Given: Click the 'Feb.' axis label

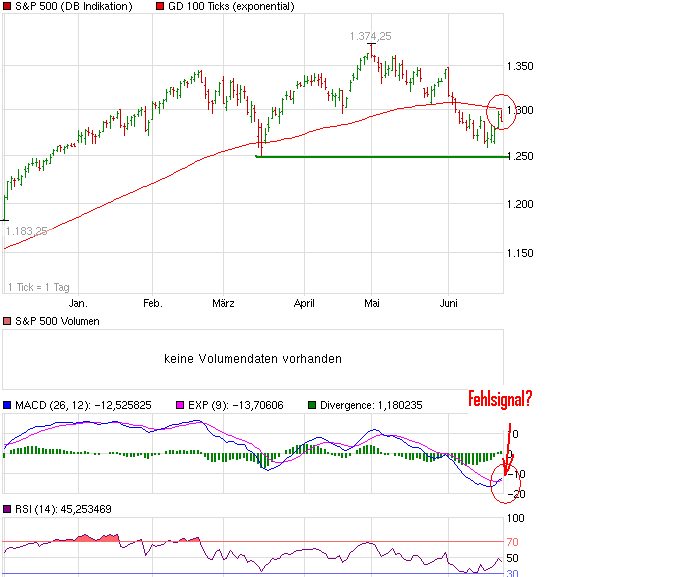Looking at the screenshot, I should (153, 303).
